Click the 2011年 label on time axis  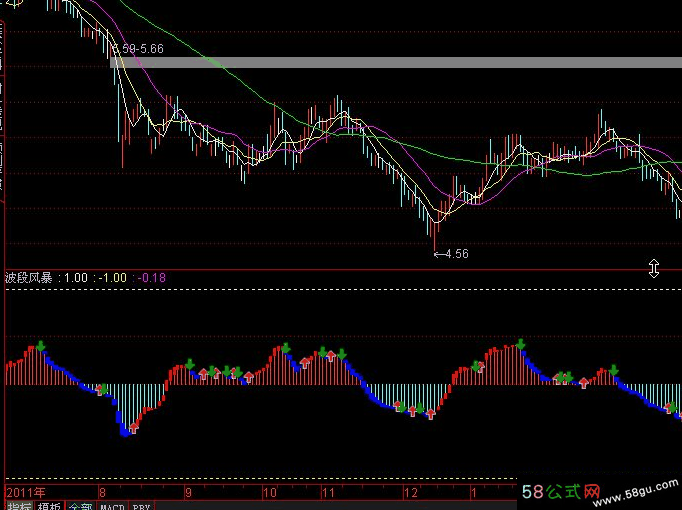coord(26,493)
